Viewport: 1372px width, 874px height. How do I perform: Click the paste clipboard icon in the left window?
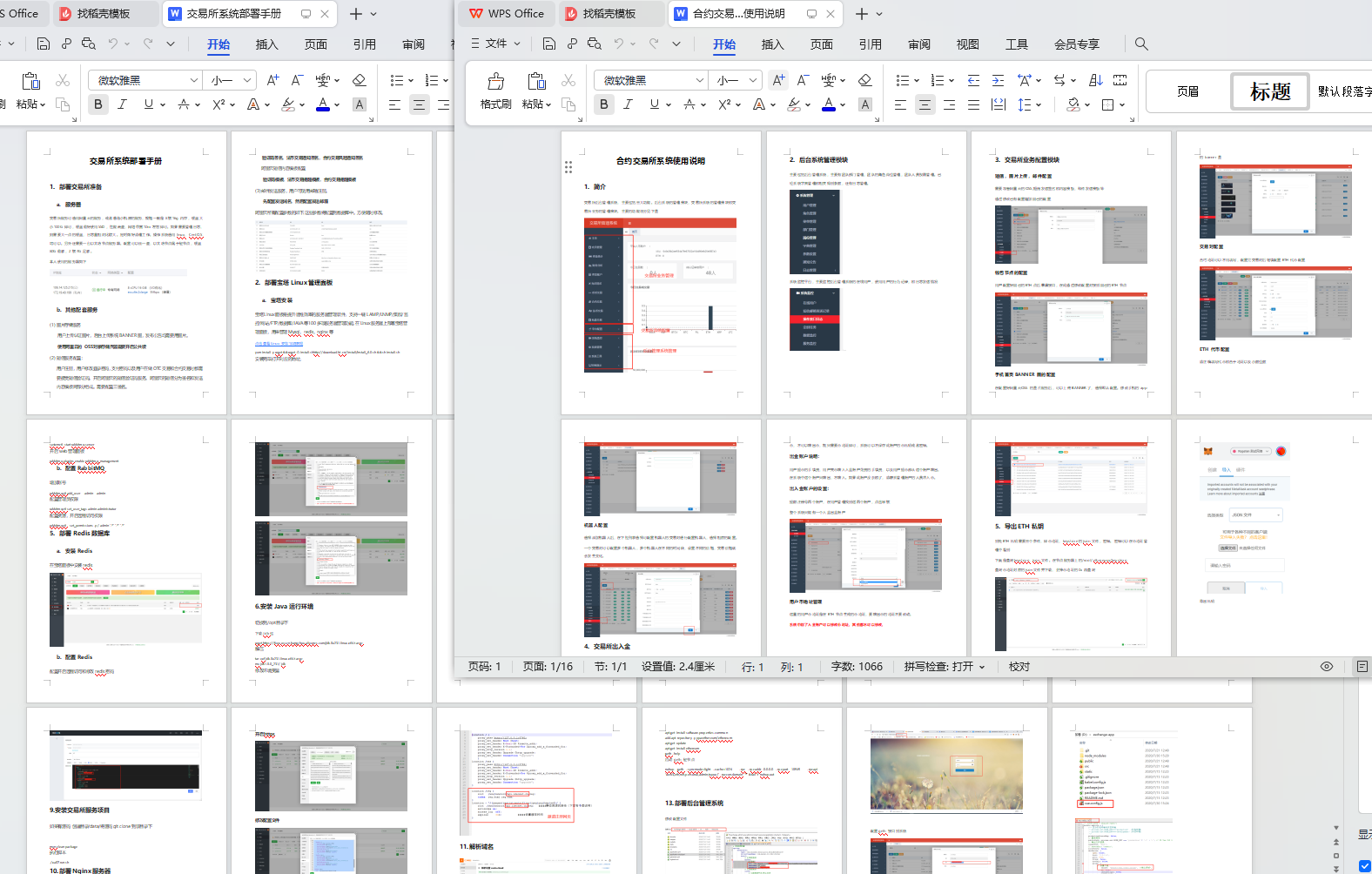click(31, 81)
